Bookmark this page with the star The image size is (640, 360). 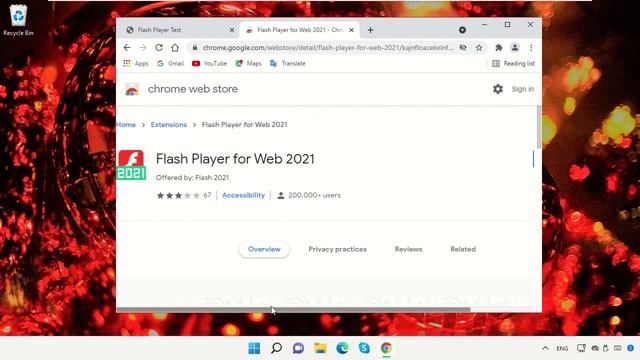[479, 48]
